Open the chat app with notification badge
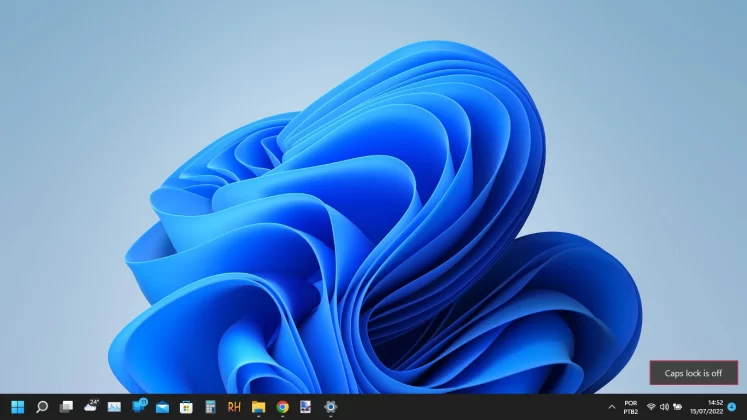 [139, 406]
